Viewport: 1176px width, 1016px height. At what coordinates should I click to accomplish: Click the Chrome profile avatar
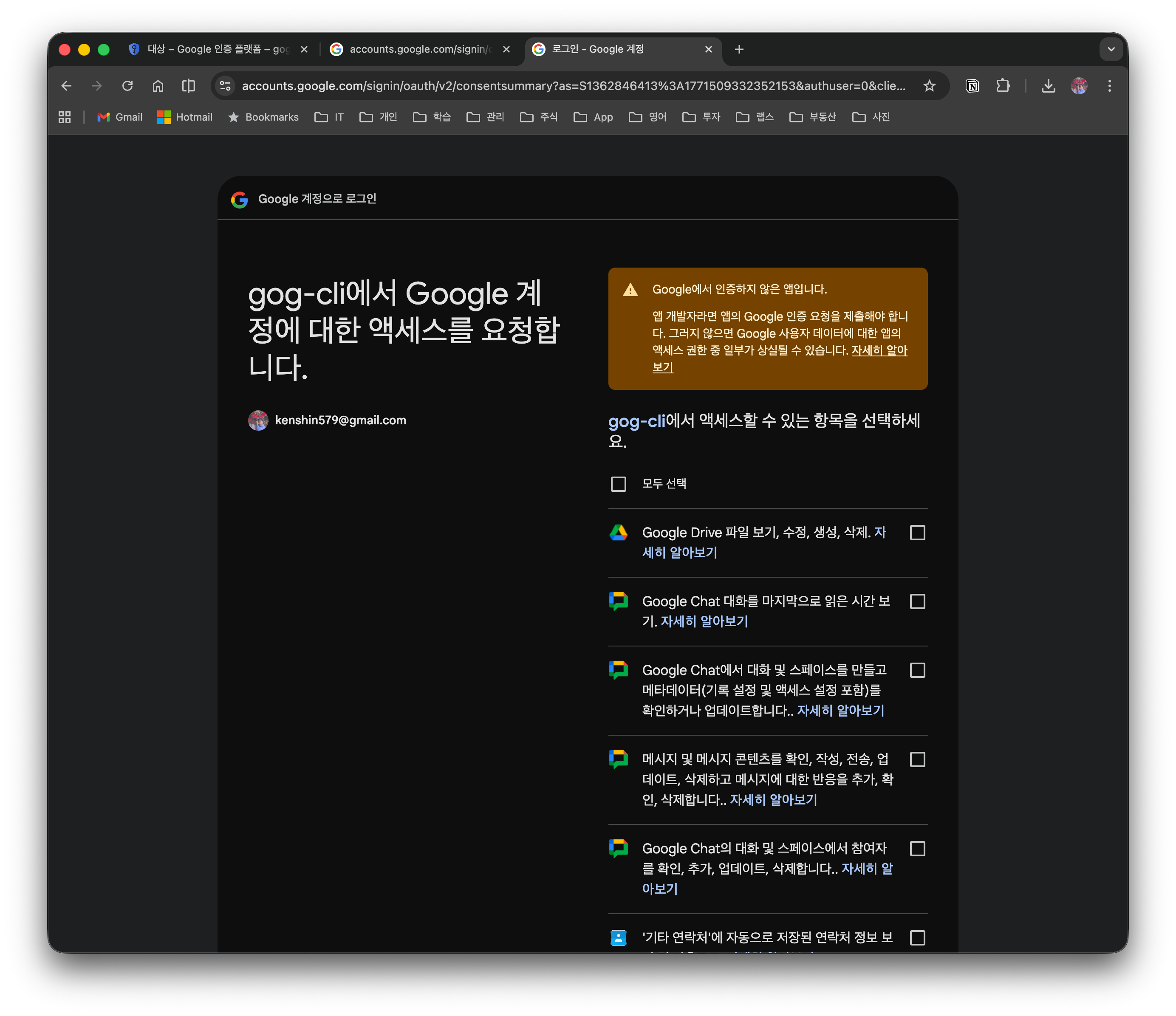point(1079,86)
